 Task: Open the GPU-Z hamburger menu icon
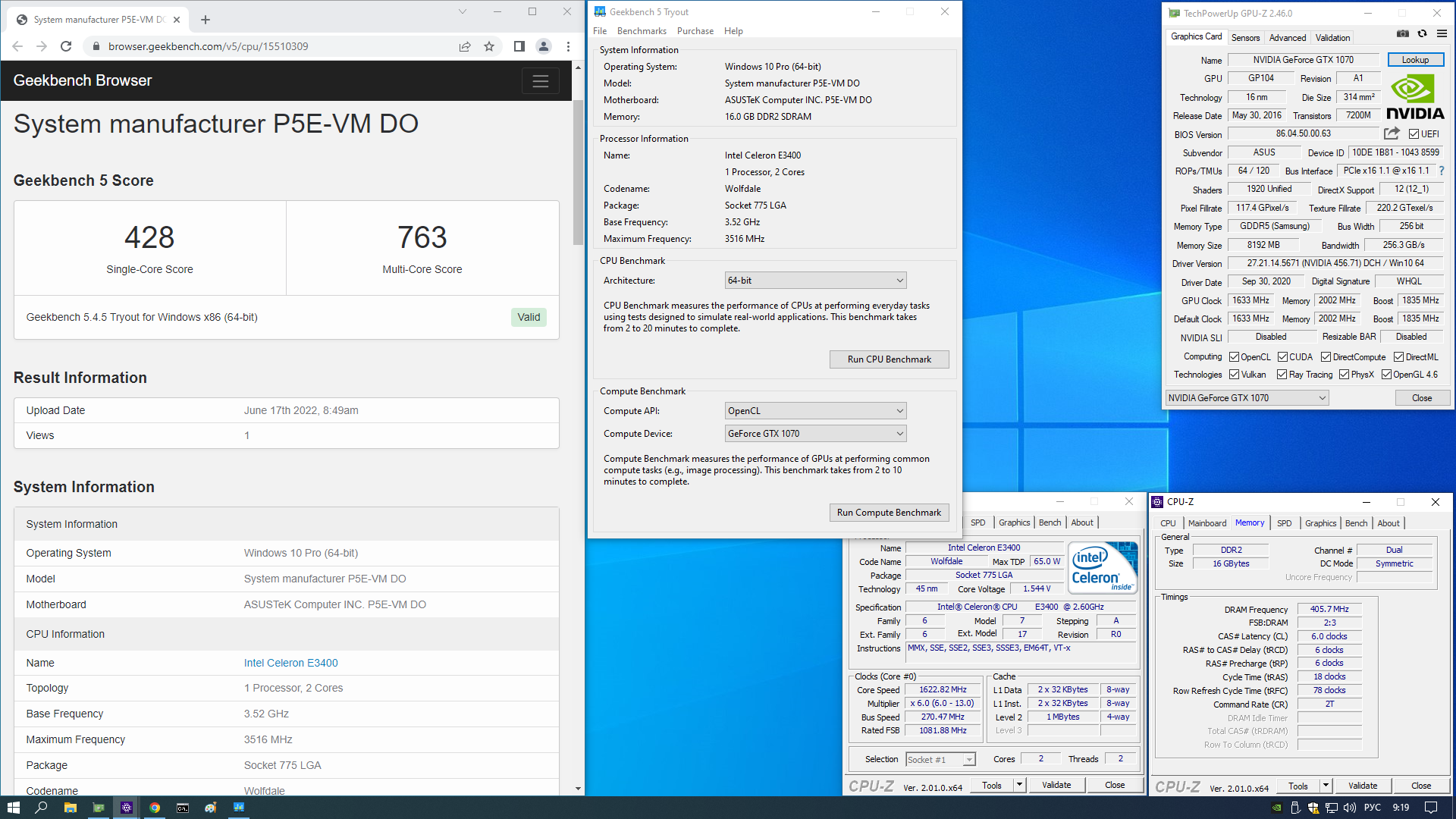1442,33
